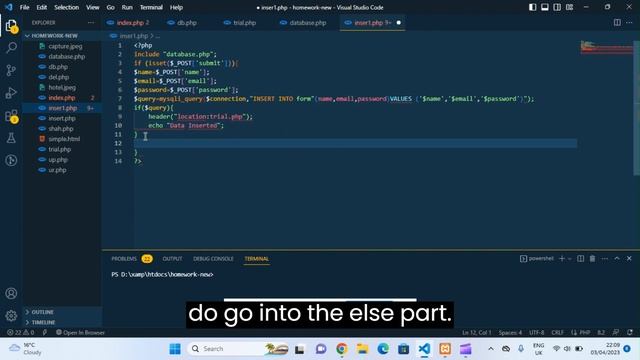Viewport: 640px width, 360px height.
Task: Change encoding via UTF-8 status item
Action: click(x=536, y=332)
